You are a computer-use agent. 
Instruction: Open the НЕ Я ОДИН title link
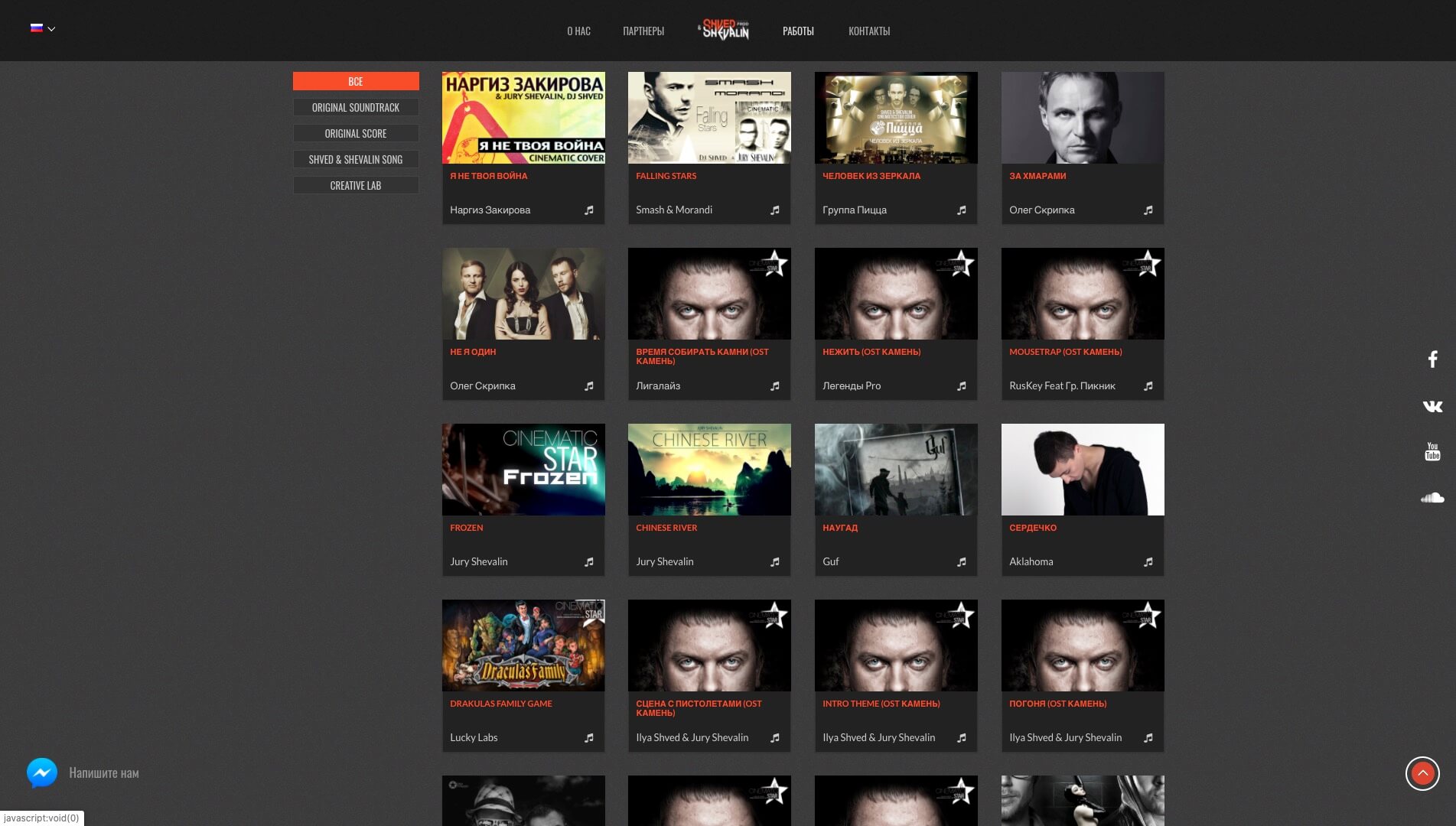click(x=473, y=352)
